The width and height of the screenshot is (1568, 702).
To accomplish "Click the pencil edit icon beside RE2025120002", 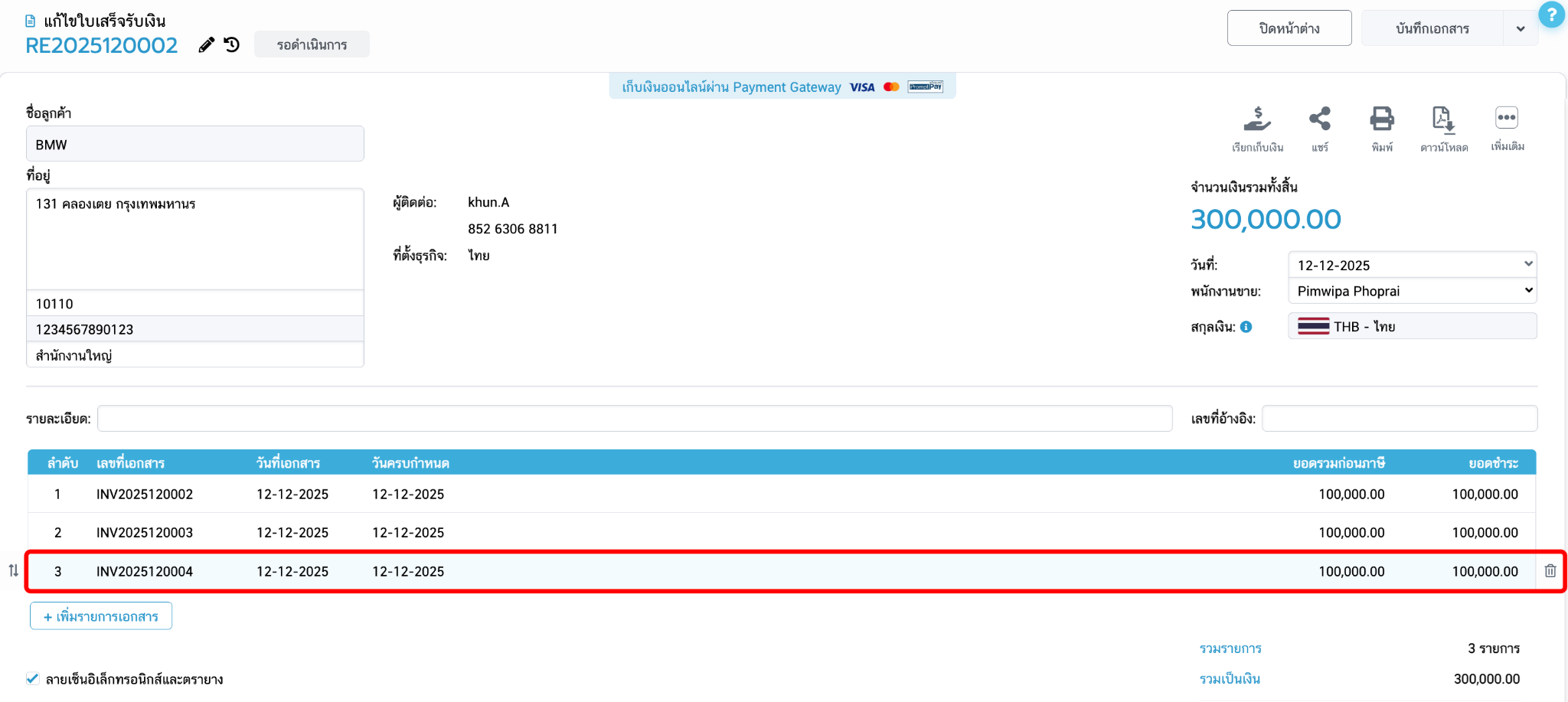I will [x=206, y=45].
